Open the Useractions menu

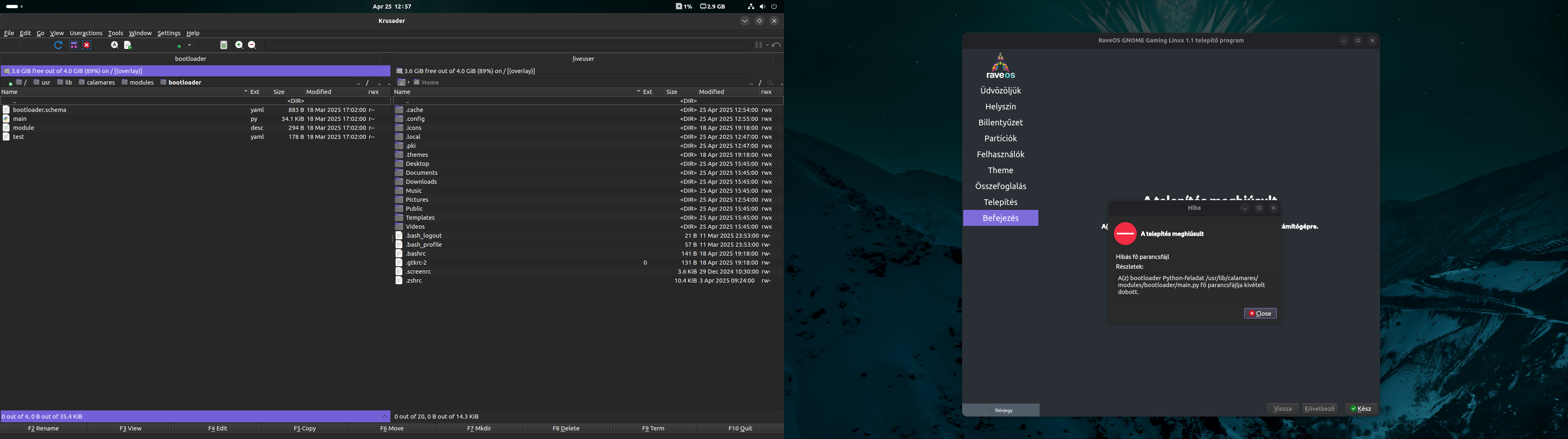(x=86, y=33)
